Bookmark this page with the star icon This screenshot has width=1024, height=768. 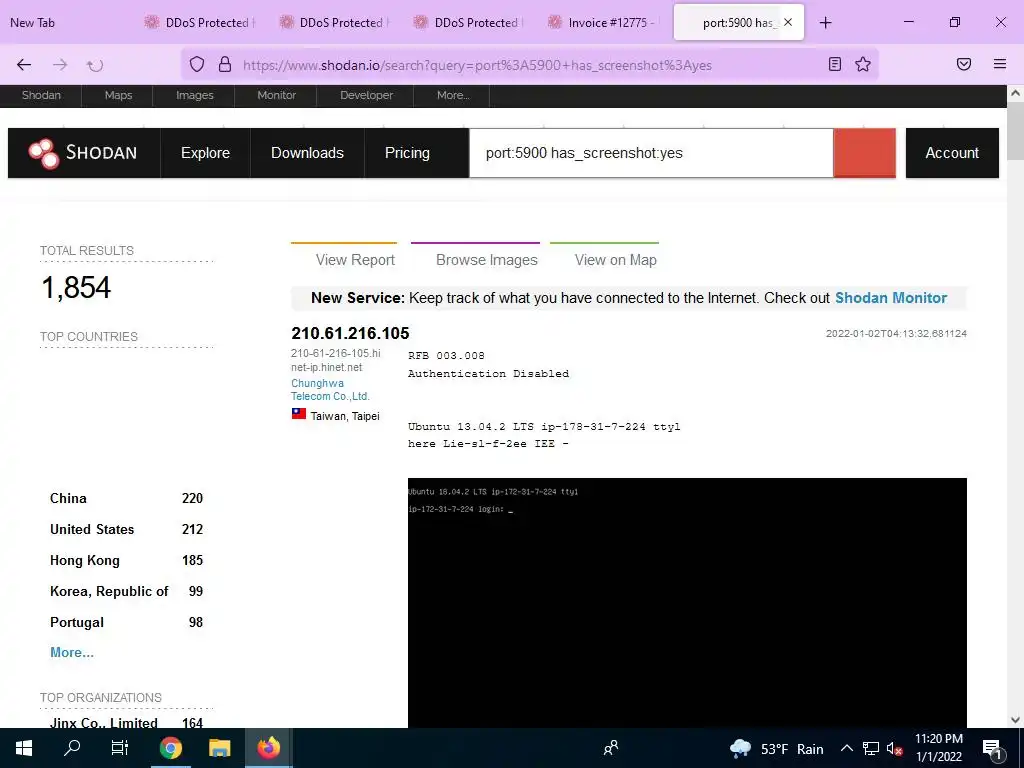(x=863, y=64)
